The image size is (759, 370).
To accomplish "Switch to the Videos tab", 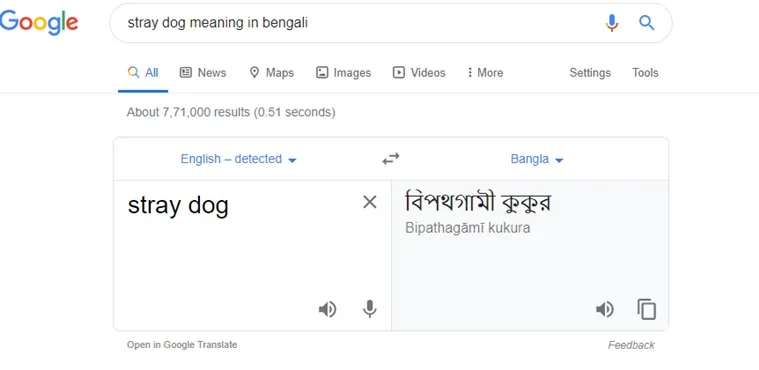I will click(419, 73).
